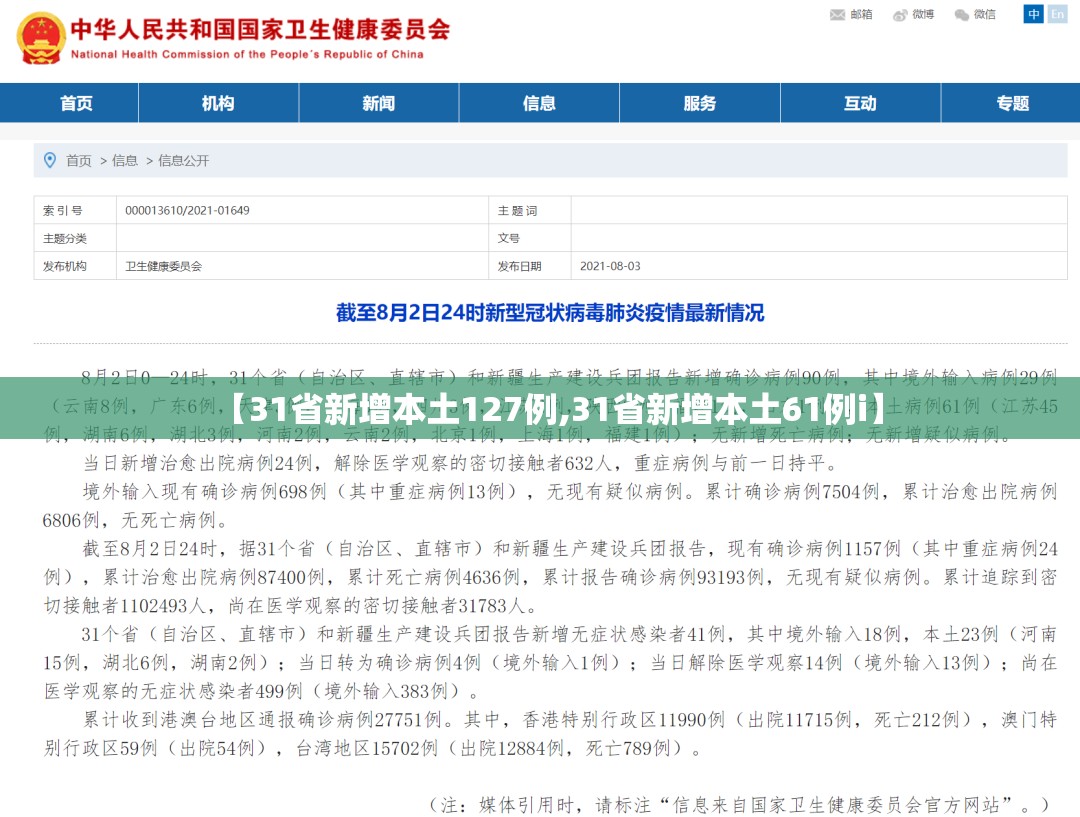The height and width of the screenshot is (817, 1080).
Task: Open the 邮箱 mail envelope icon
Action: point(837,14)
